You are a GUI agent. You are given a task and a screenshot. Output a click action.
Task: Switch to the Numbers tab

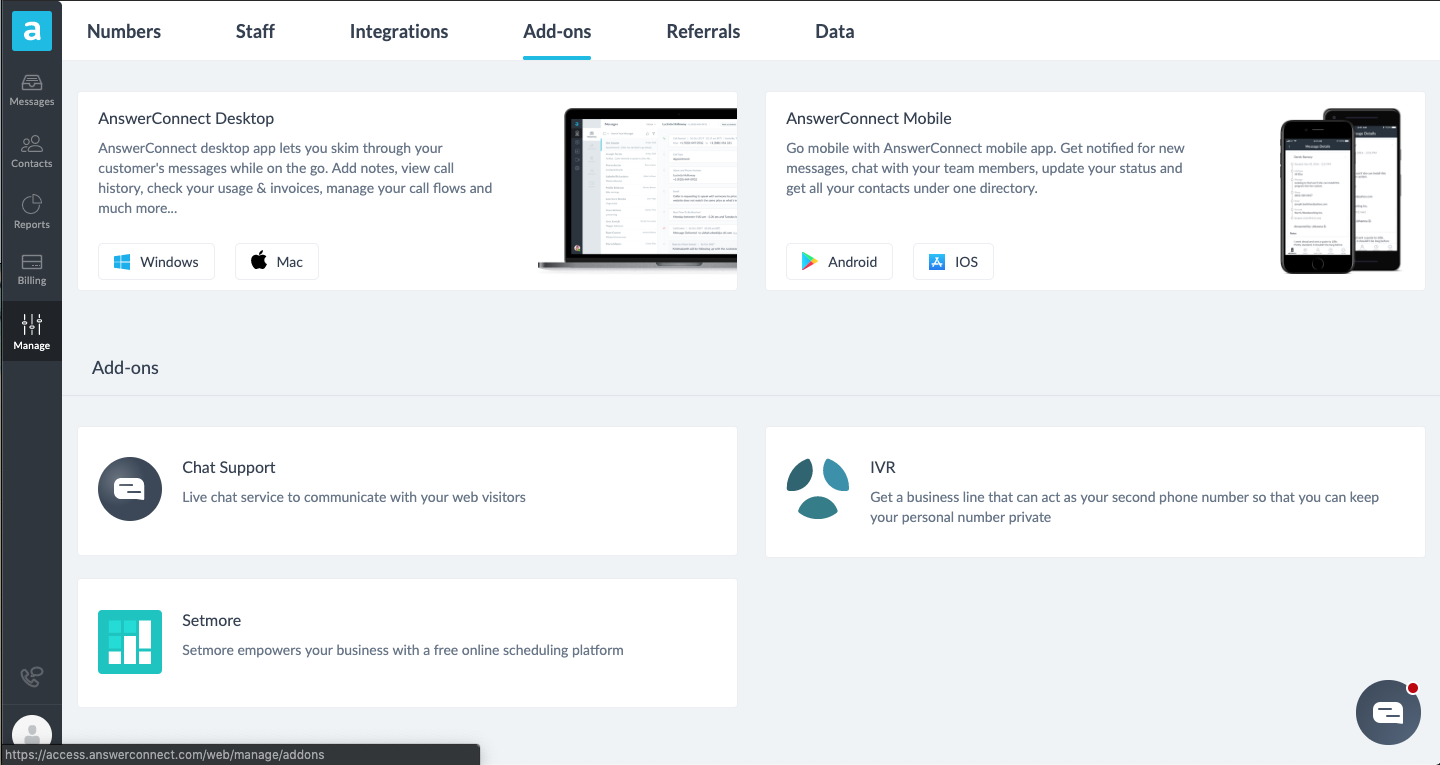coord(123,31)
